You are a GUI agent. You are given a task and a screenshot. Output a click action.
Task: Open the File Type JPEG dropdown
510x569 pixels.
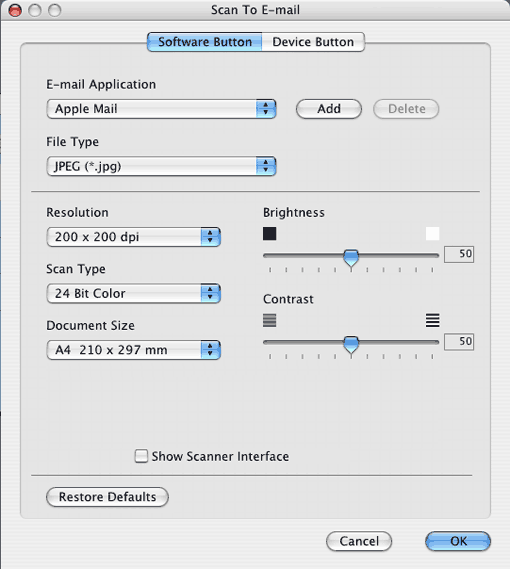click(162, 166)
